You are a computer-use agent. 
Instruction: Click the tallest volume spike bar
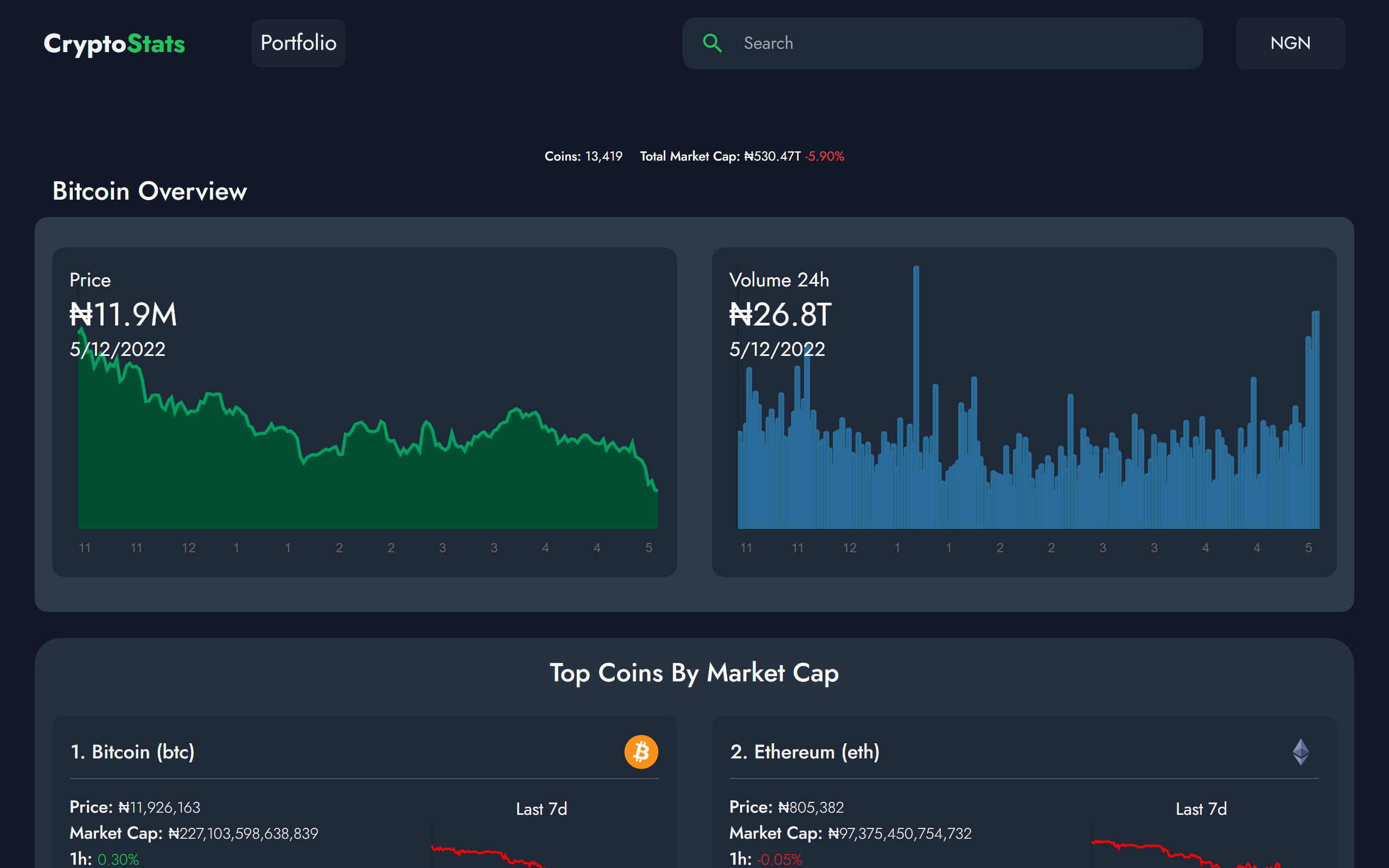pyautogui.click(x=916, y=397)
